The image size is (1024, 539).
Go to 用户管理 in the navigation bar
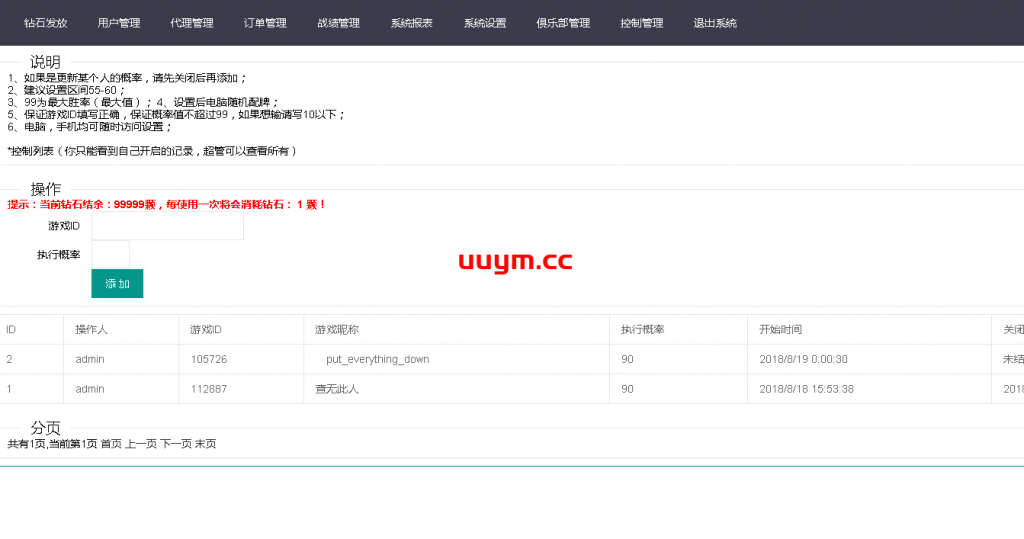(x=119, y=23)
